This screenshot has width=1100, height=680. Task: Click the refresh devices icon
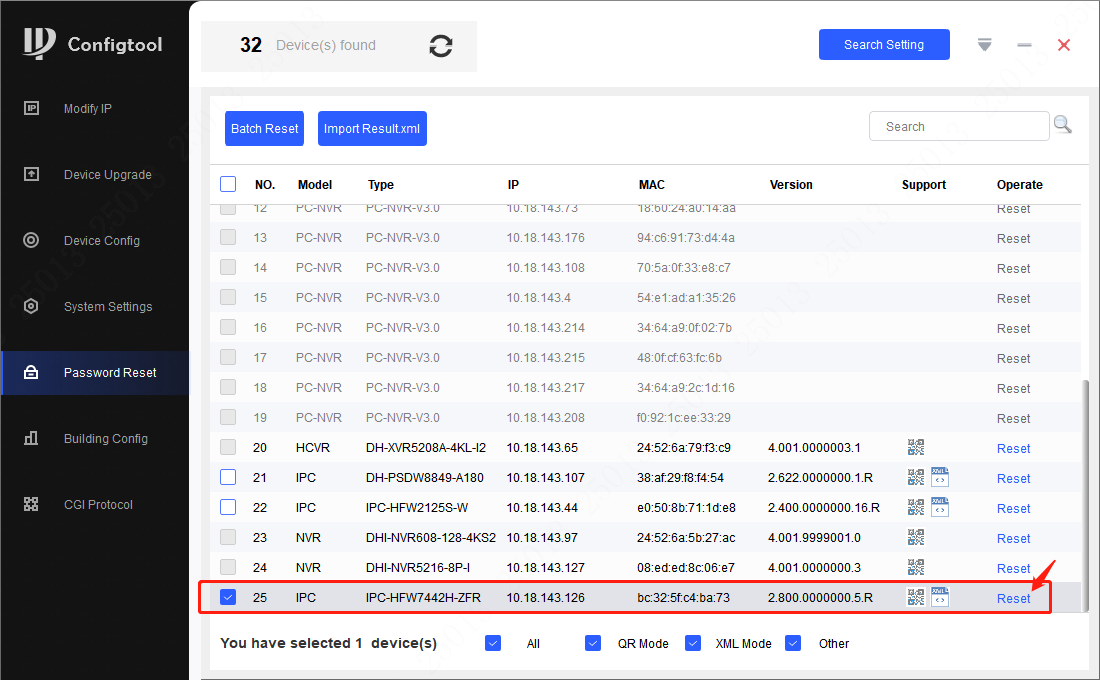click(440, 46)
